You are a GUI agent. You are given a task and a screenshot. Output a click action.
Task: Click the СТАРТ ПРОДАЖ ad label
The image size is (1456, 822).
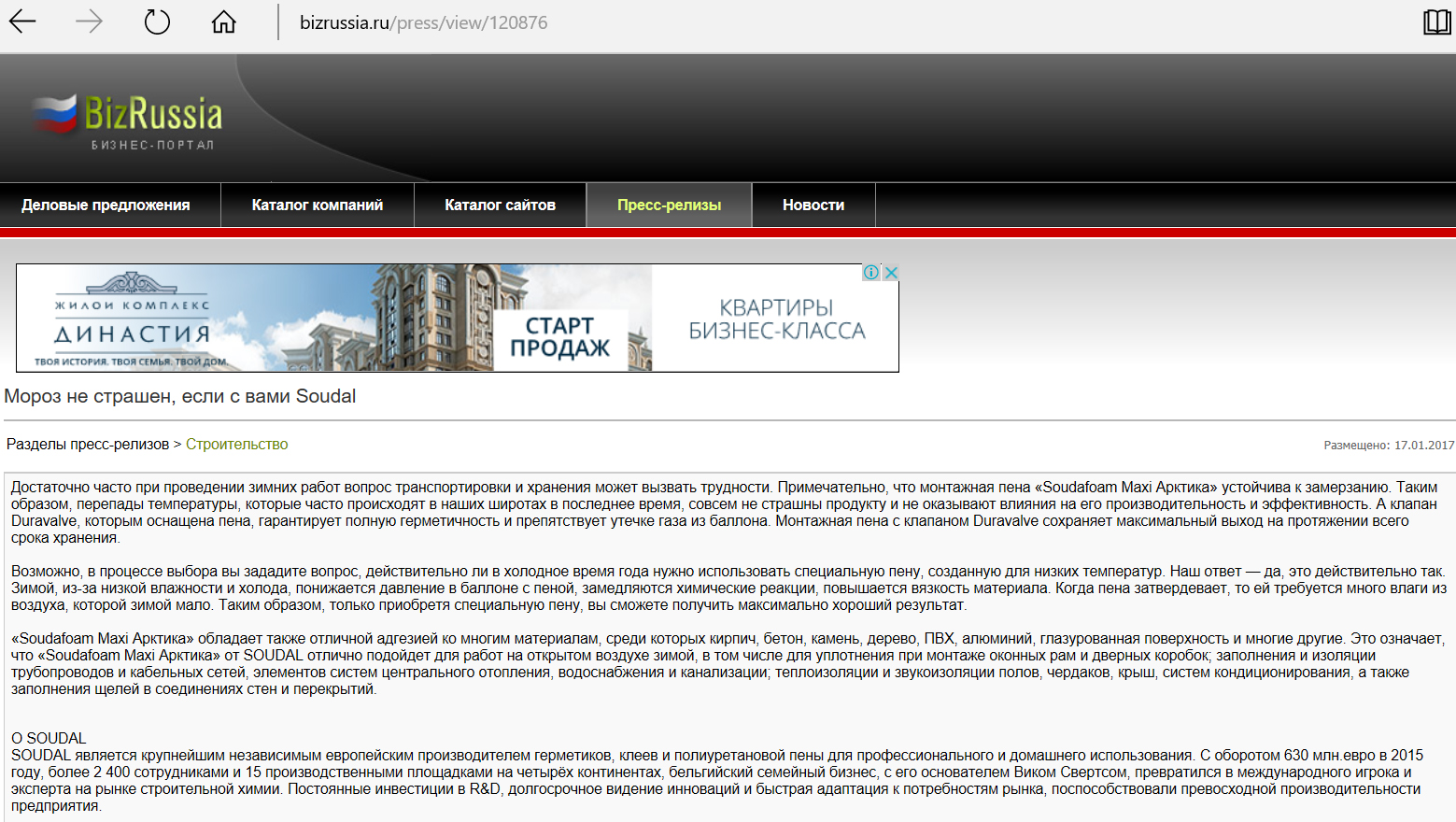tap(560, 337)
